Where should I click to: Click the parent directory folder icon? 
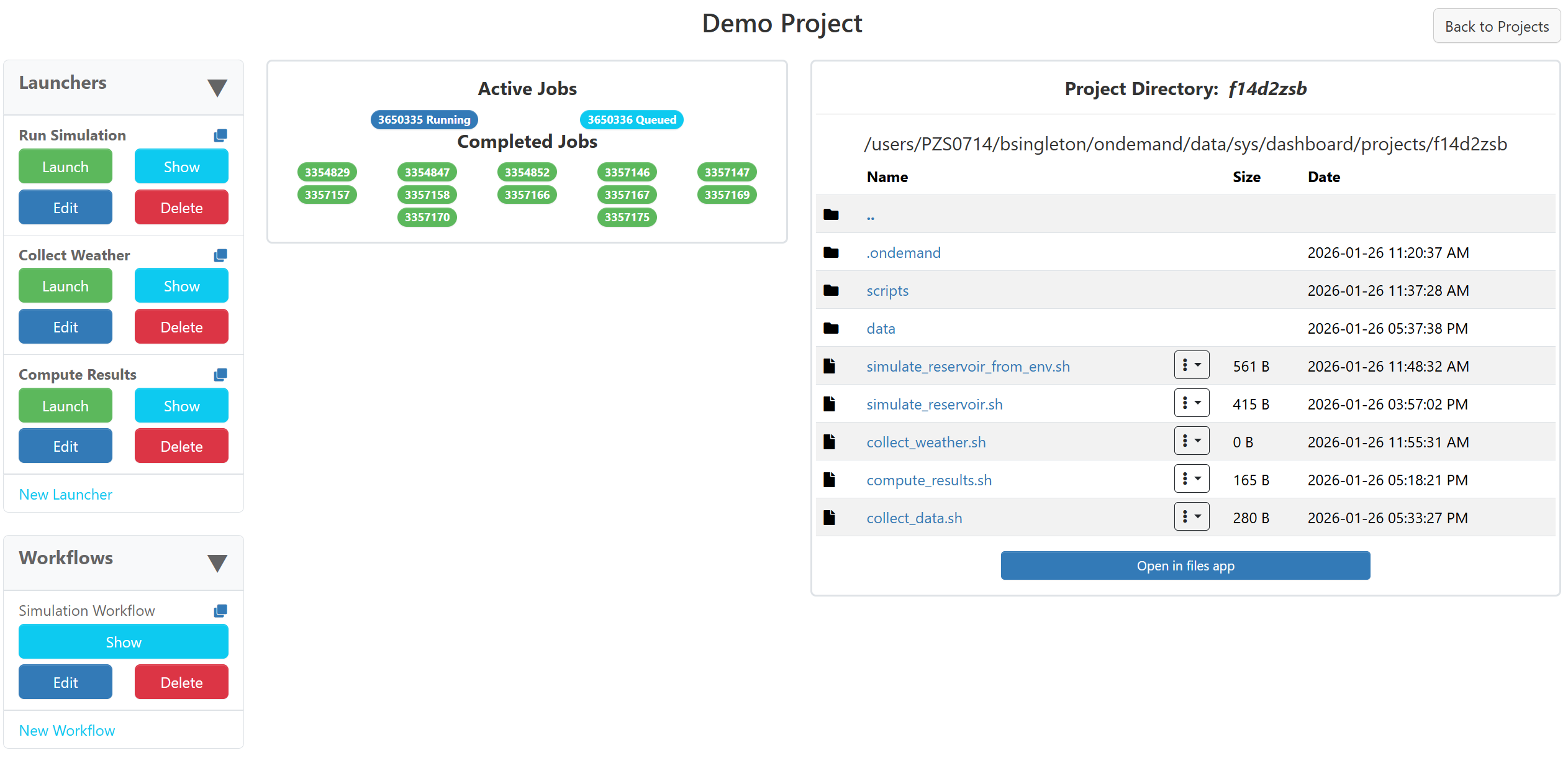831,214
